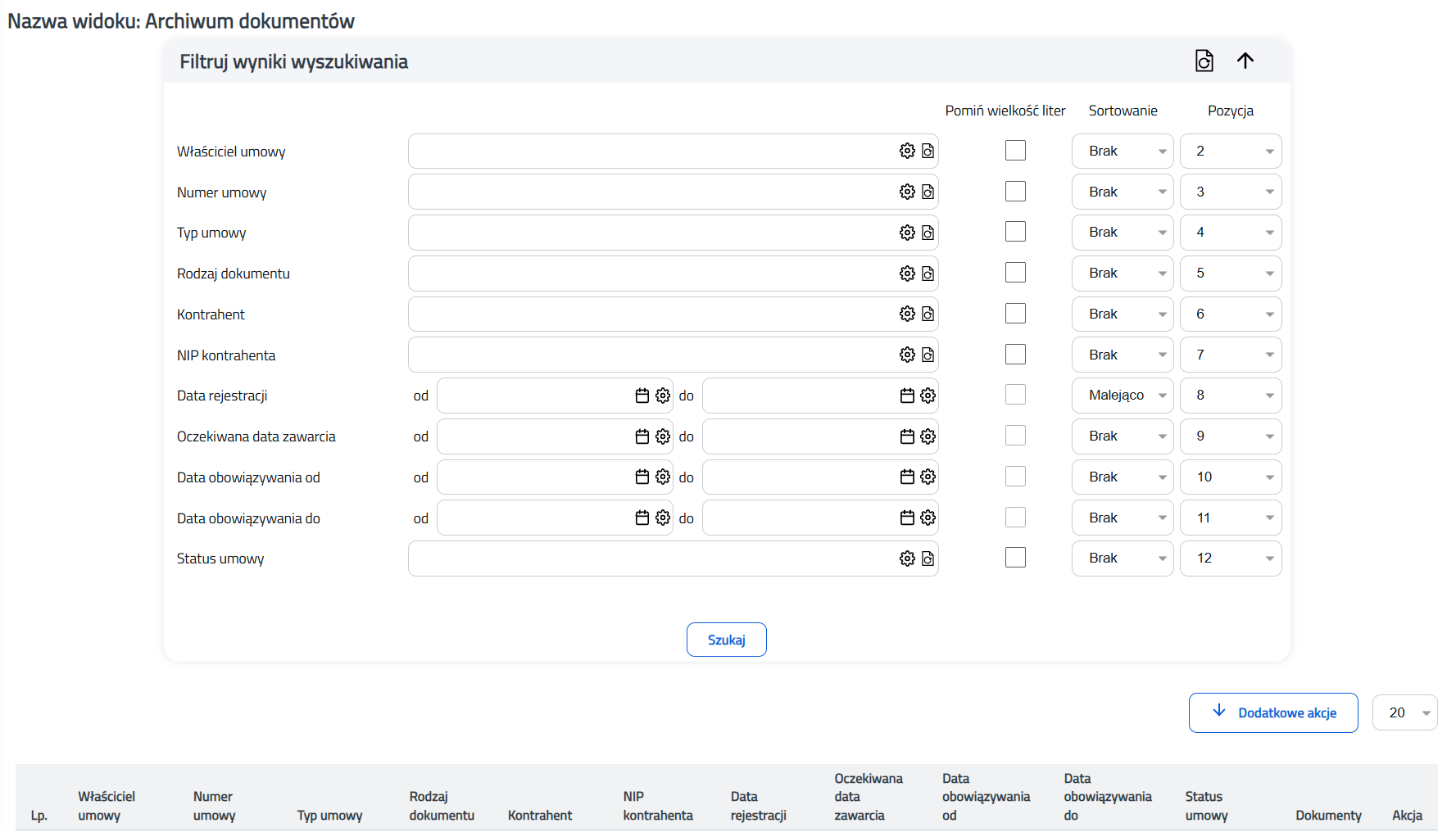1456x832 pixels.
Task: Open gear settings for Rodzaj dokumentu field
Action: [907, 274]
